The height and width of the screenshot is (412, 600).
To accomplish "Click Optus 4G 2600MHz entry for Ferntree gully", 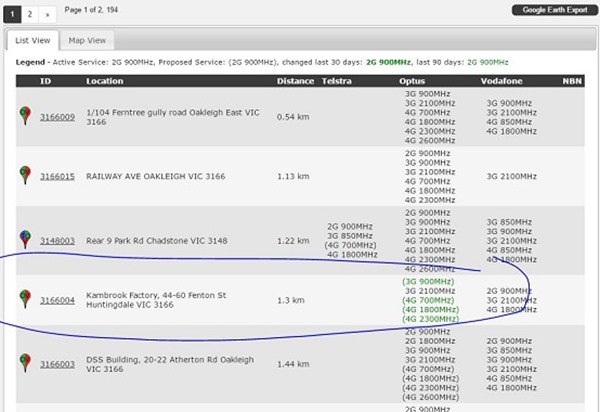I will pyautogui.click(x=430, y=141).
